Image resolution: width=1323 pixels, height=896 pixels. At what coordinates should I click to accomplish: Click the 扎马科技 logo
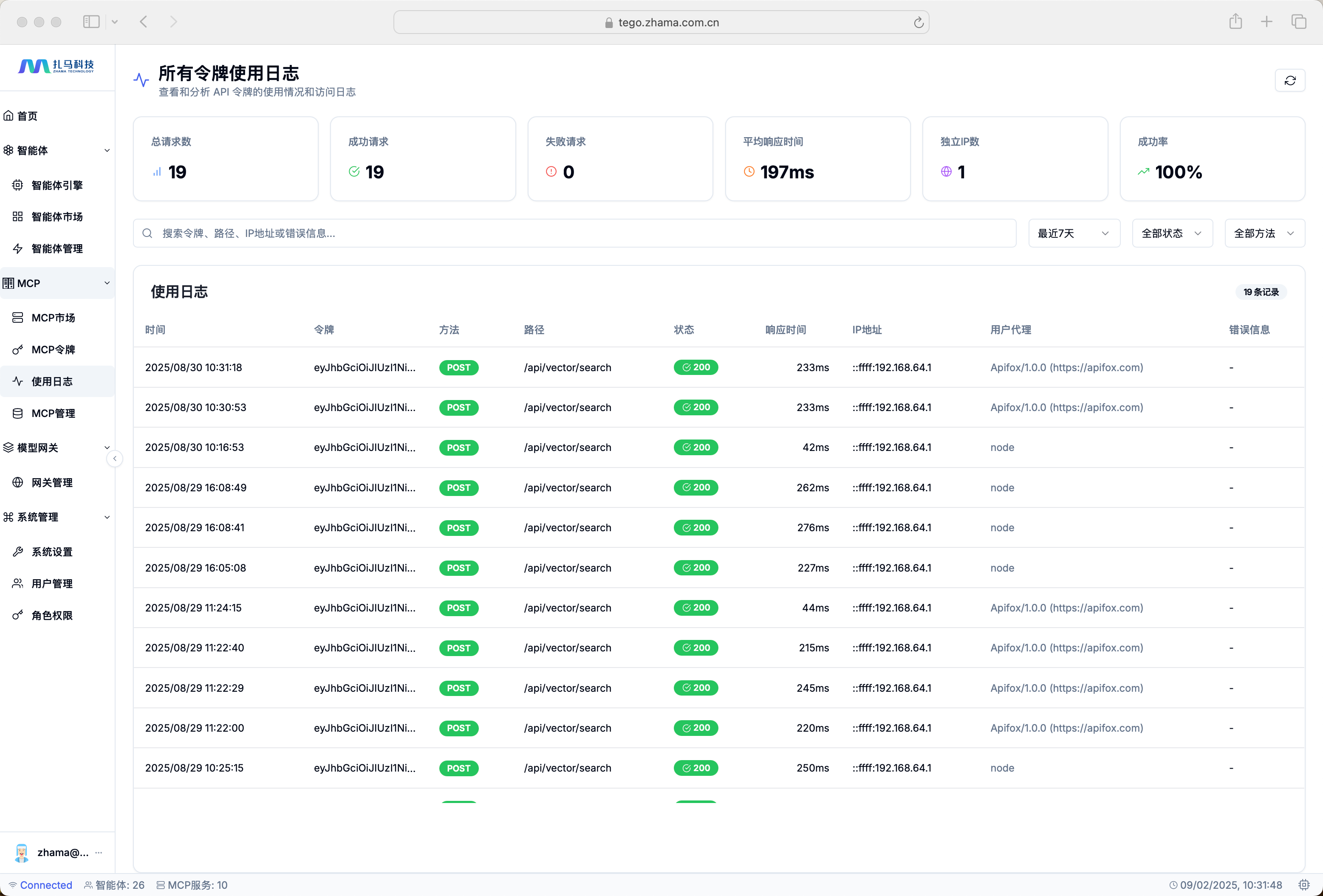(57, 67)
